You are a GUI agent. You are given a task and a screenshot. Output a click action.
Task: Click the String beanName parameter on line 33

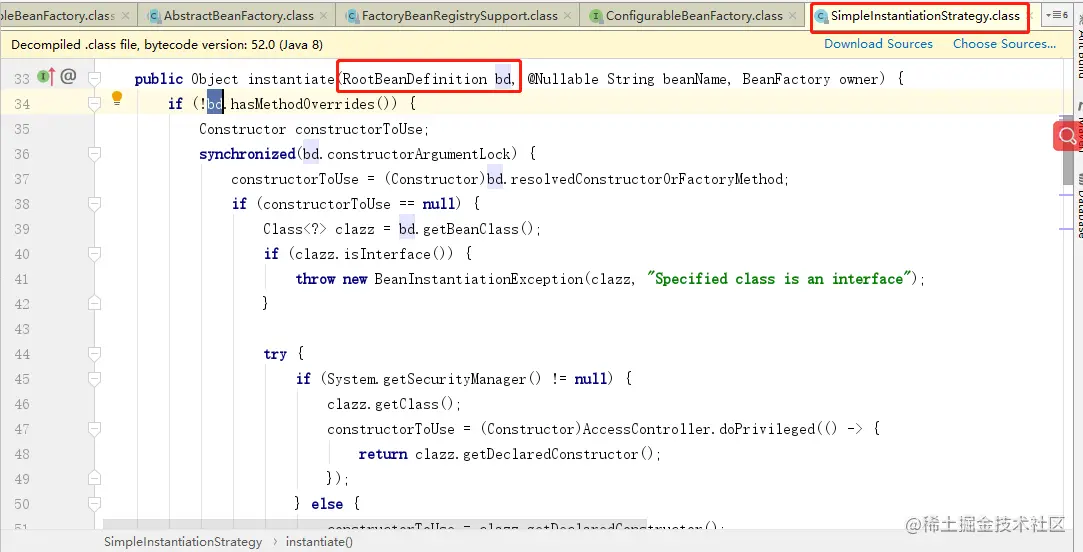[667, 79]
